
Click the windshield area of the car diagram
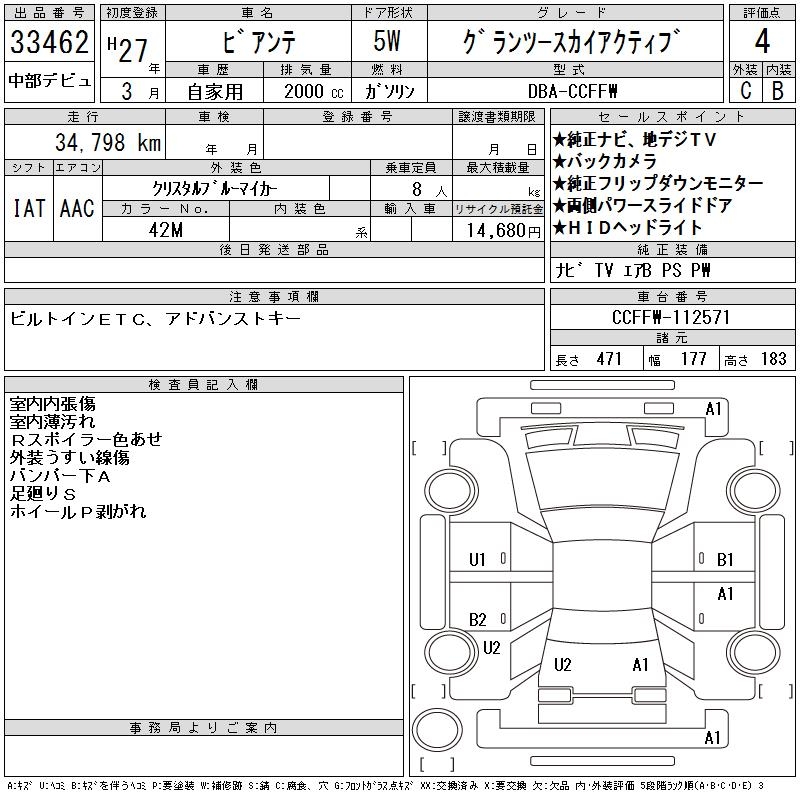[598, 470]
